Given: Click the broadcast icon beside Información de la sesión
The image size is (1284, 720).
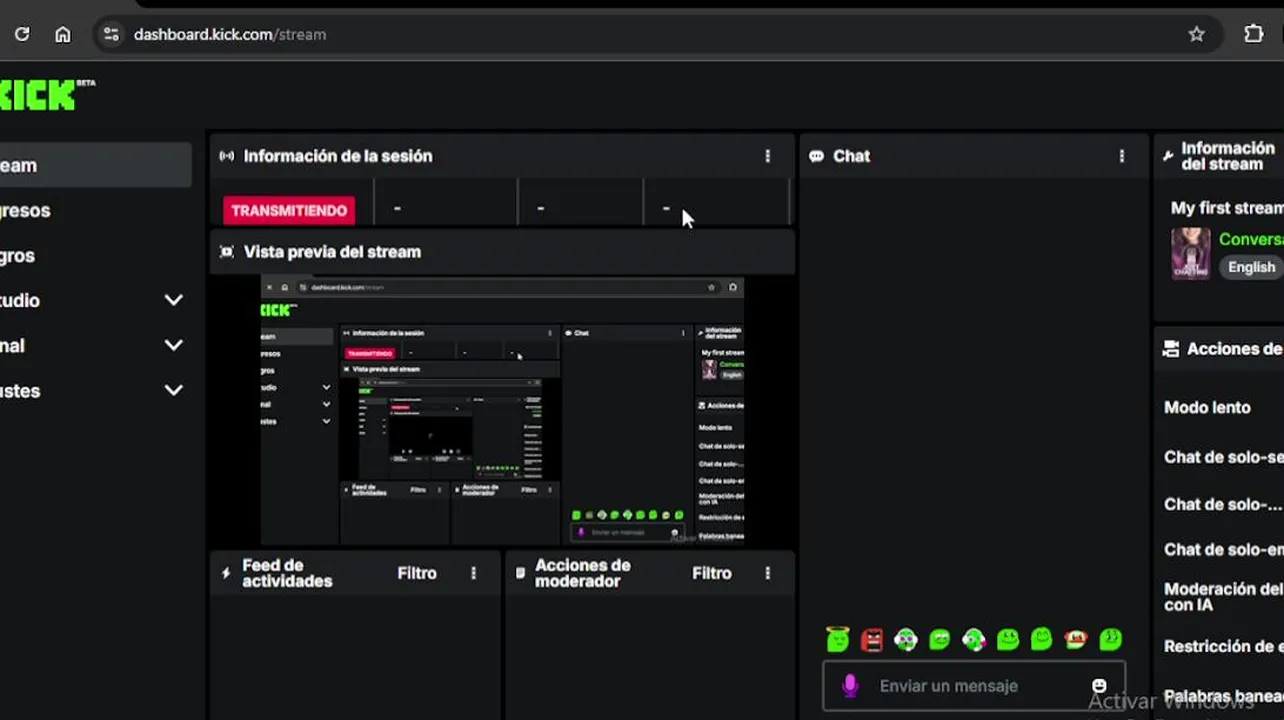Looking at the screenshot, I should click(227, 156).
